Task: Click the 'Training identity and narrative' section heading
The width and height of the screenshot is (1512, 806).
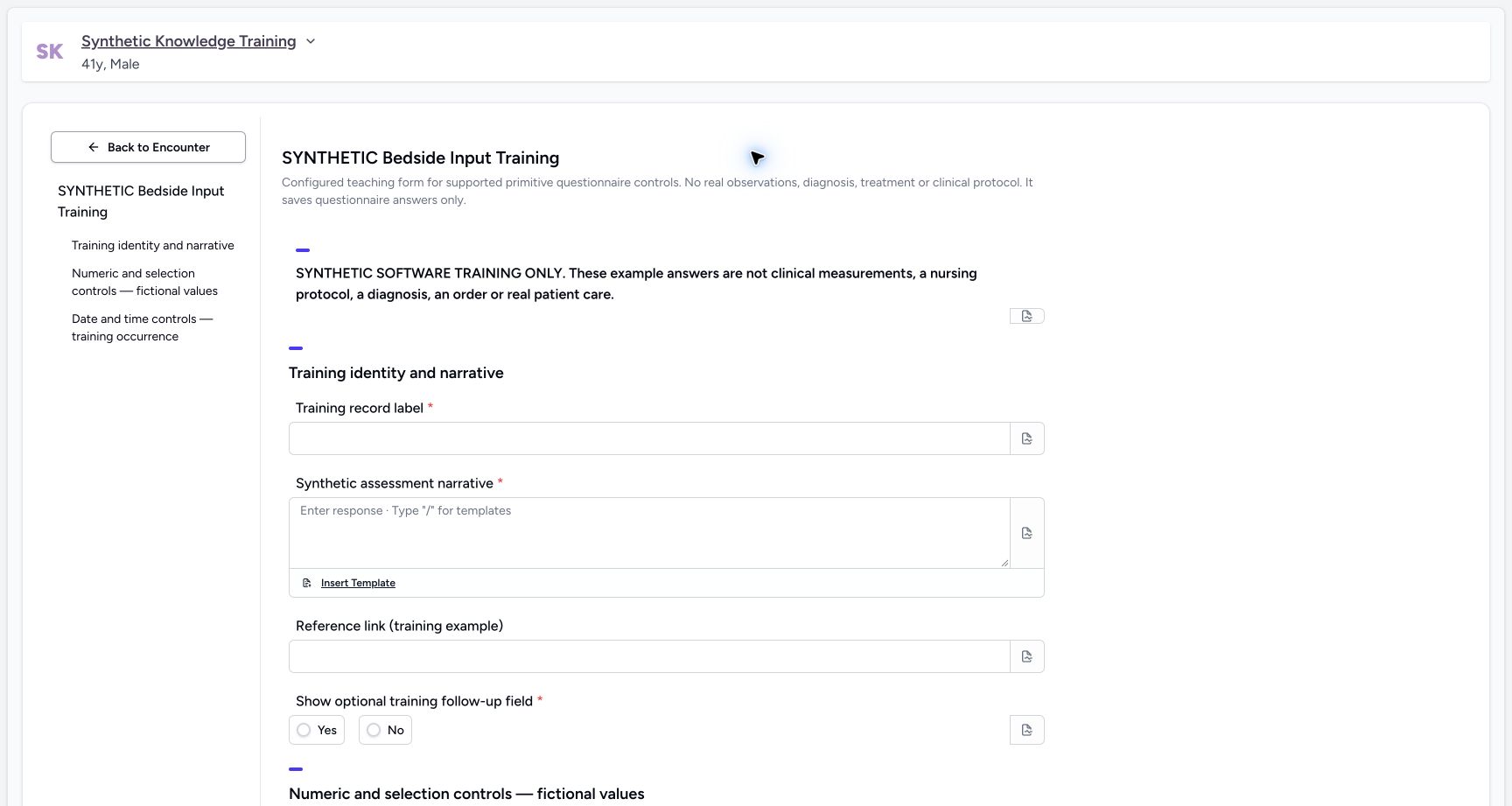Action: [396, 373]
